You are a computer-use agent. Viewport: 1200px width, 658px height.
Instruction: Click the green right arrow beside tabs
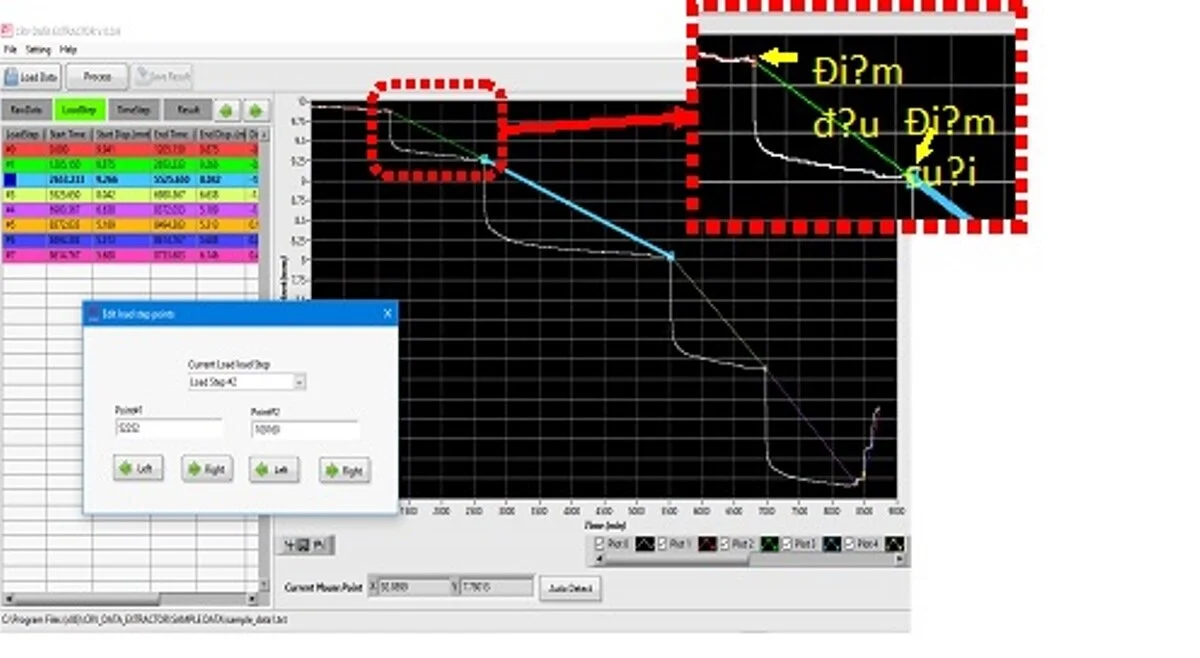click(x=256, y=109)
